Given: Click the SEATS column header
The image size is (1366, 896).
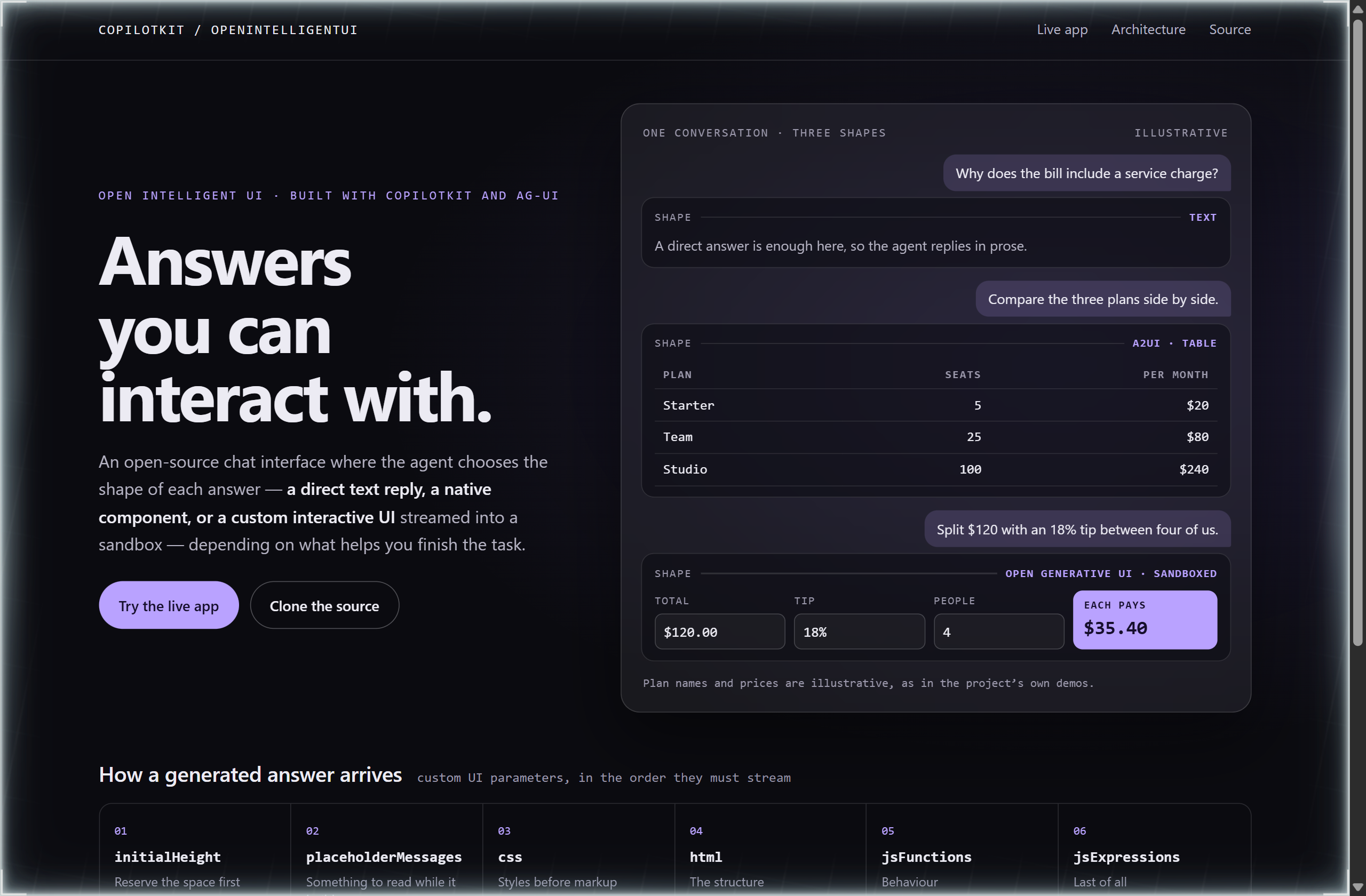Looking at the screenshot, I should [x=963, y=374].
